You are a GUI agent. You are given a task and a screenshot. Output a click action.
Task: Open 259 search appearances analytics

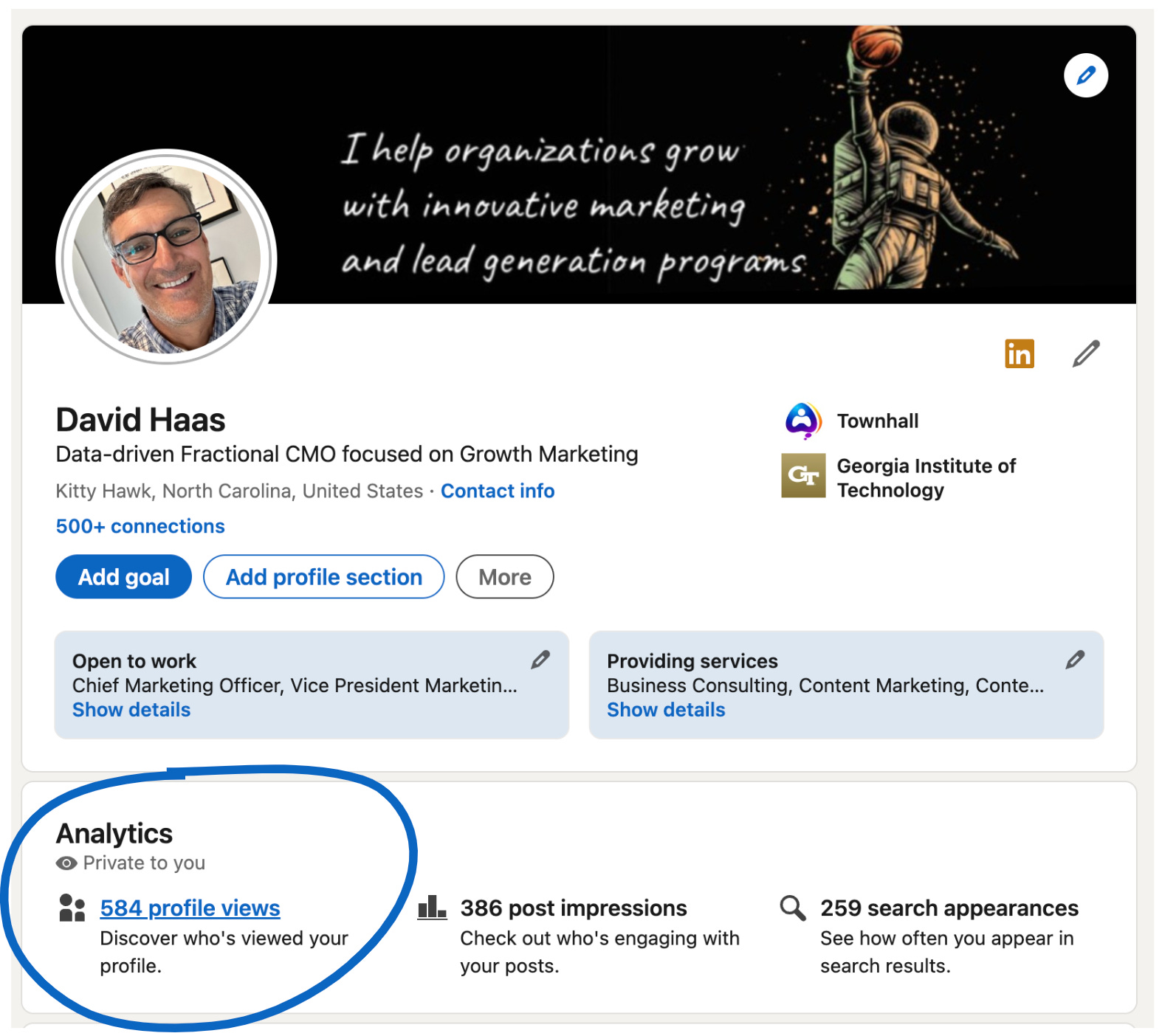coord(949,908)
